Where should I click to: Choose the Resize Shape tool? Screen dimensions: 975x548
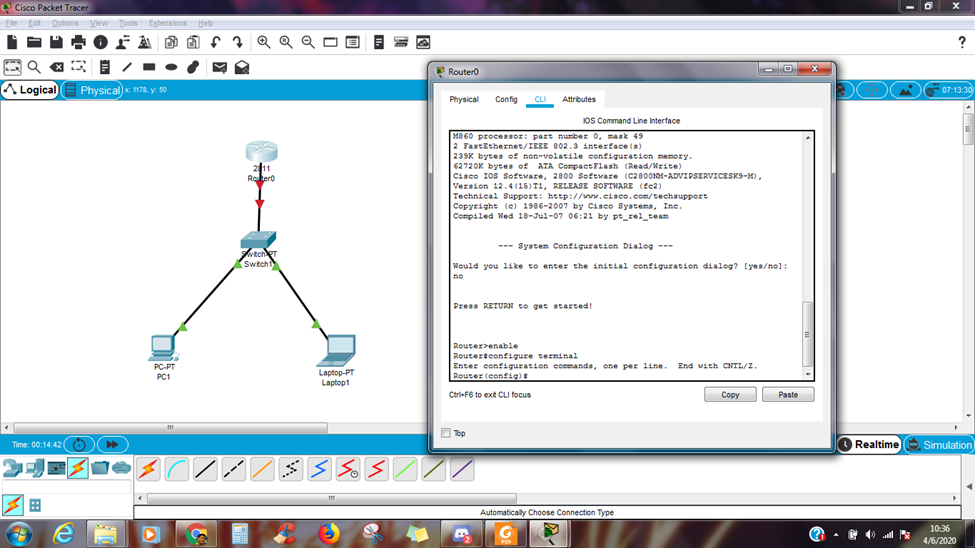(x=78, y=67)
